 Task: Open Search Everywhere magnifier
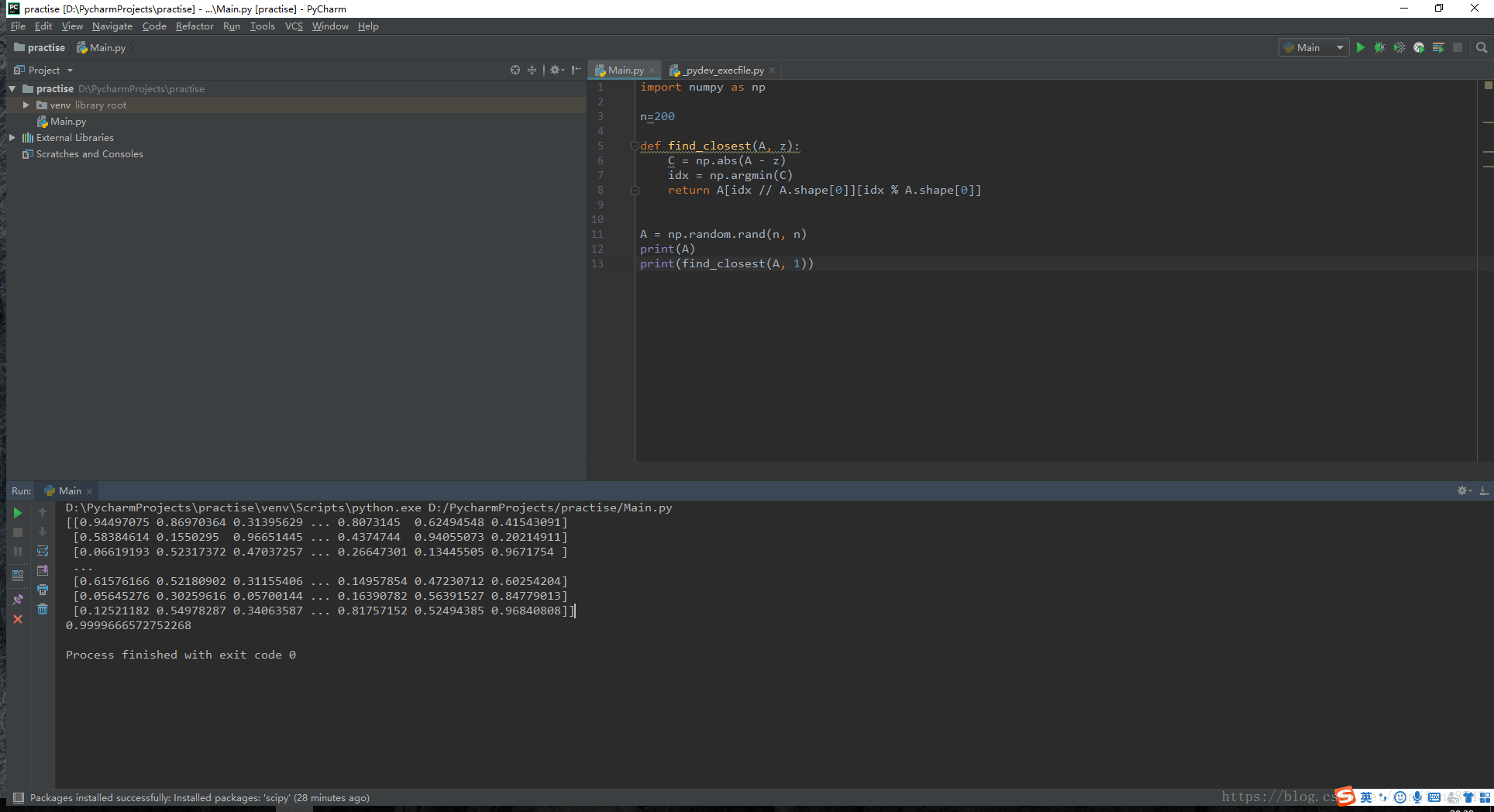1482,47
